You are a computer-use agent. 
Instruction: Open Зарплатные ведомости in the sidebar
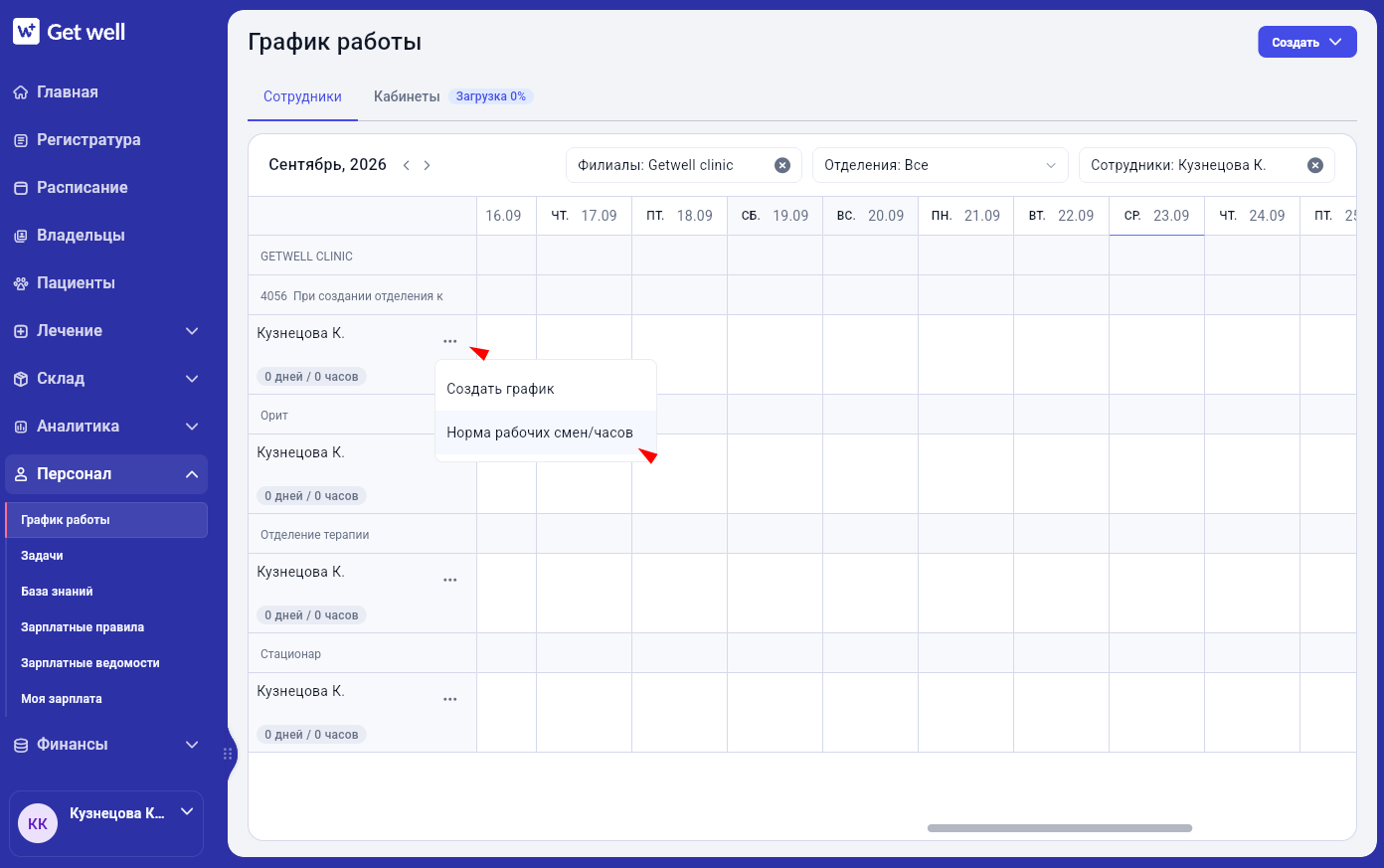coord(90,663)
